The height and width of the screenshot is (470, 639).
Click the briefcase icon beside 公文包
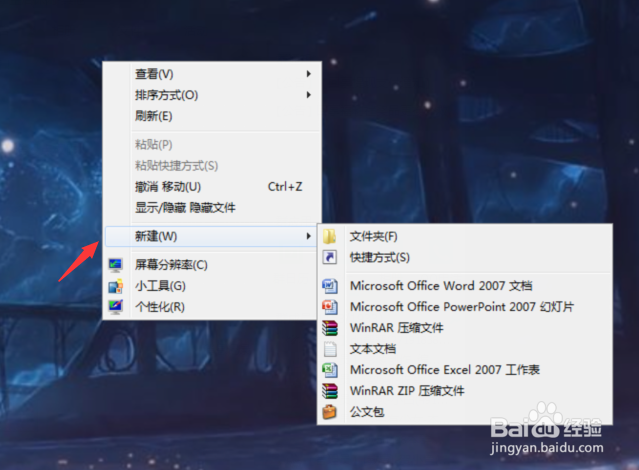[330, 412]
